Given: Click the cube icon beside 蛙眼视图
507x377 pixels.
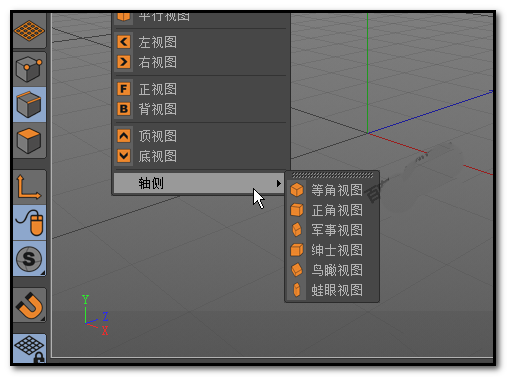Looking at the screenshot, I should tap(297, 290).
